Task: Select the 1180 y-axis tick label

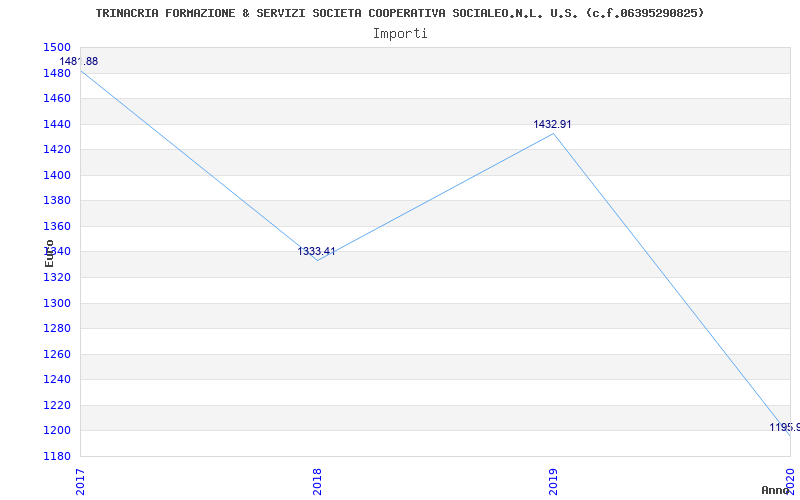Action: (x=57, y=456)
